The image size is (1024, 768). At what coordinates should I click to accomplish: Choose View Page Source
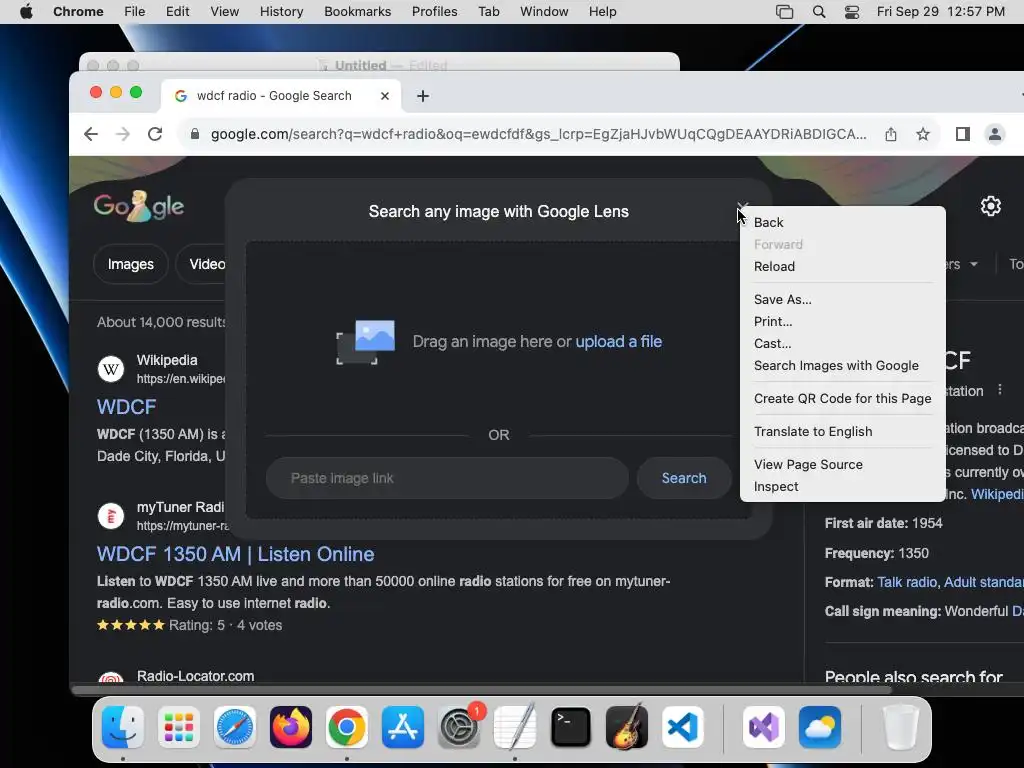842,464
